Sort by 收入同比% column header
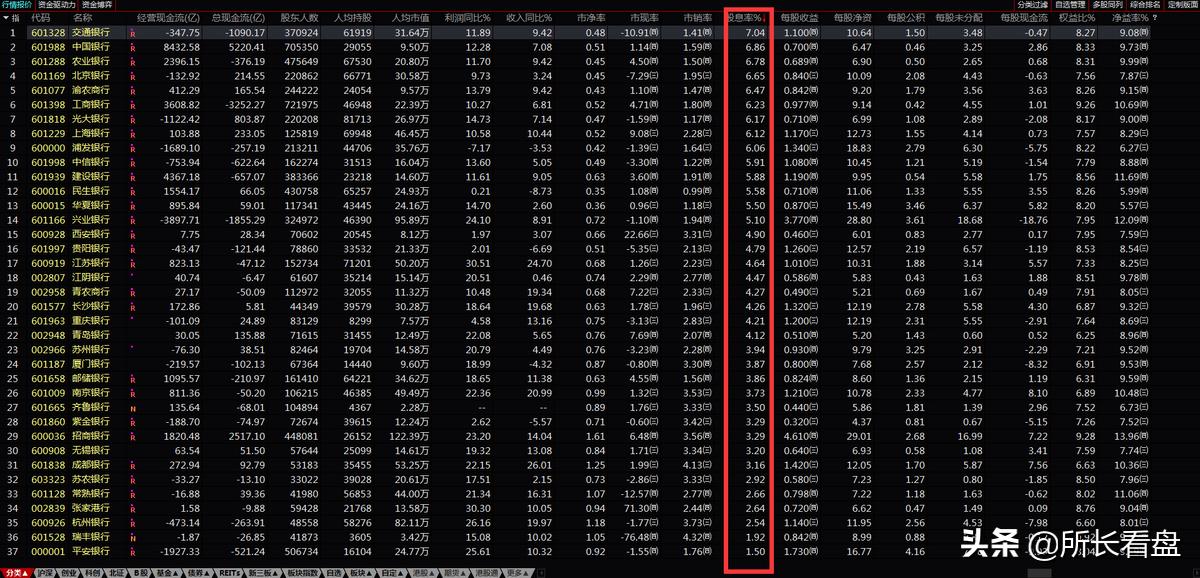Viewport: 1200px width, 578px height. tap(530, 18)
